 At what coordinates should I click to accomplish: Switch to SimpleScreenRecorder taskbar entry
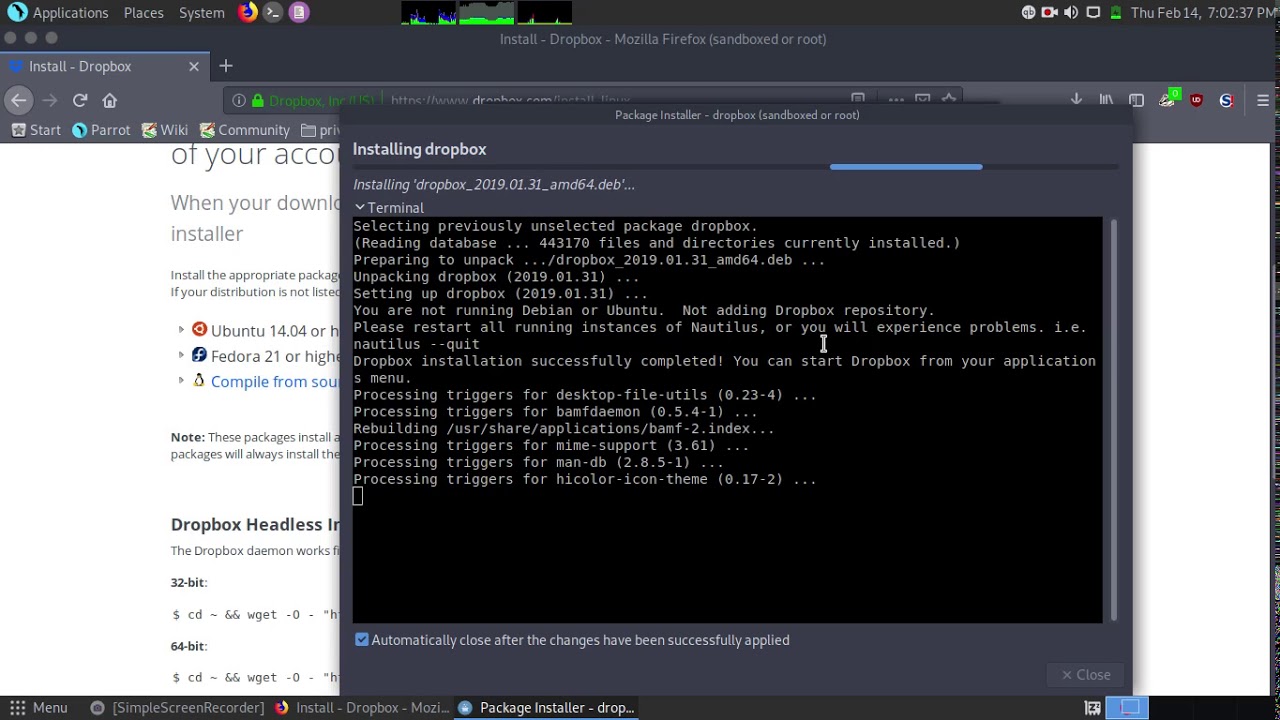click(x=177, y=707)
